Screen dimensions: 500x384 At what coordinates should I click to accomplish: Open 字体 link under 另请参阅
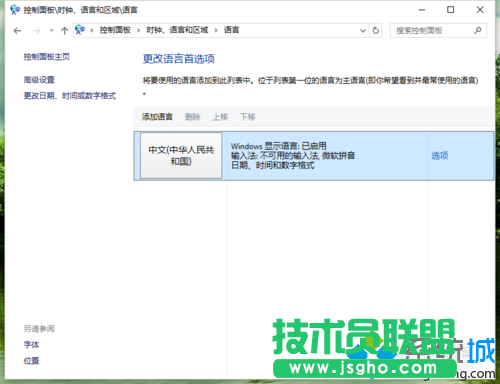point(31,345)
